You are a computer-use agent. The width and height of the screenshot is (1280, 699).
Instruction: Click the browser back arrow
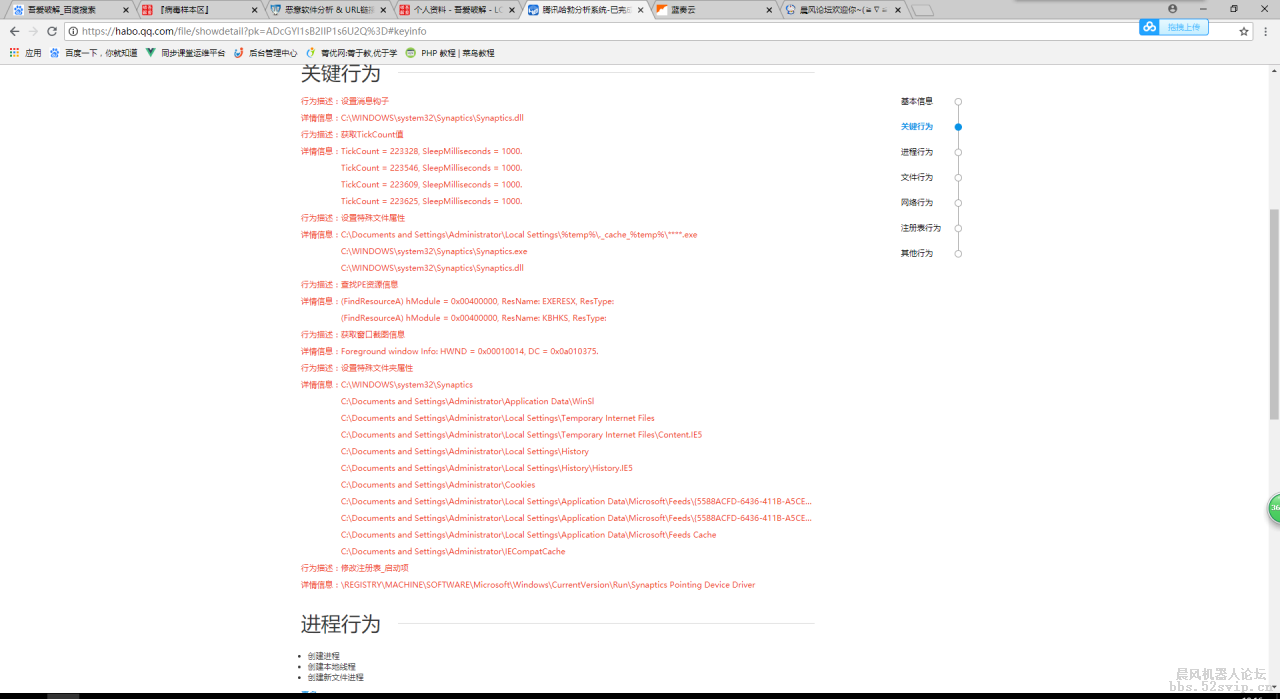pos(14,31)
